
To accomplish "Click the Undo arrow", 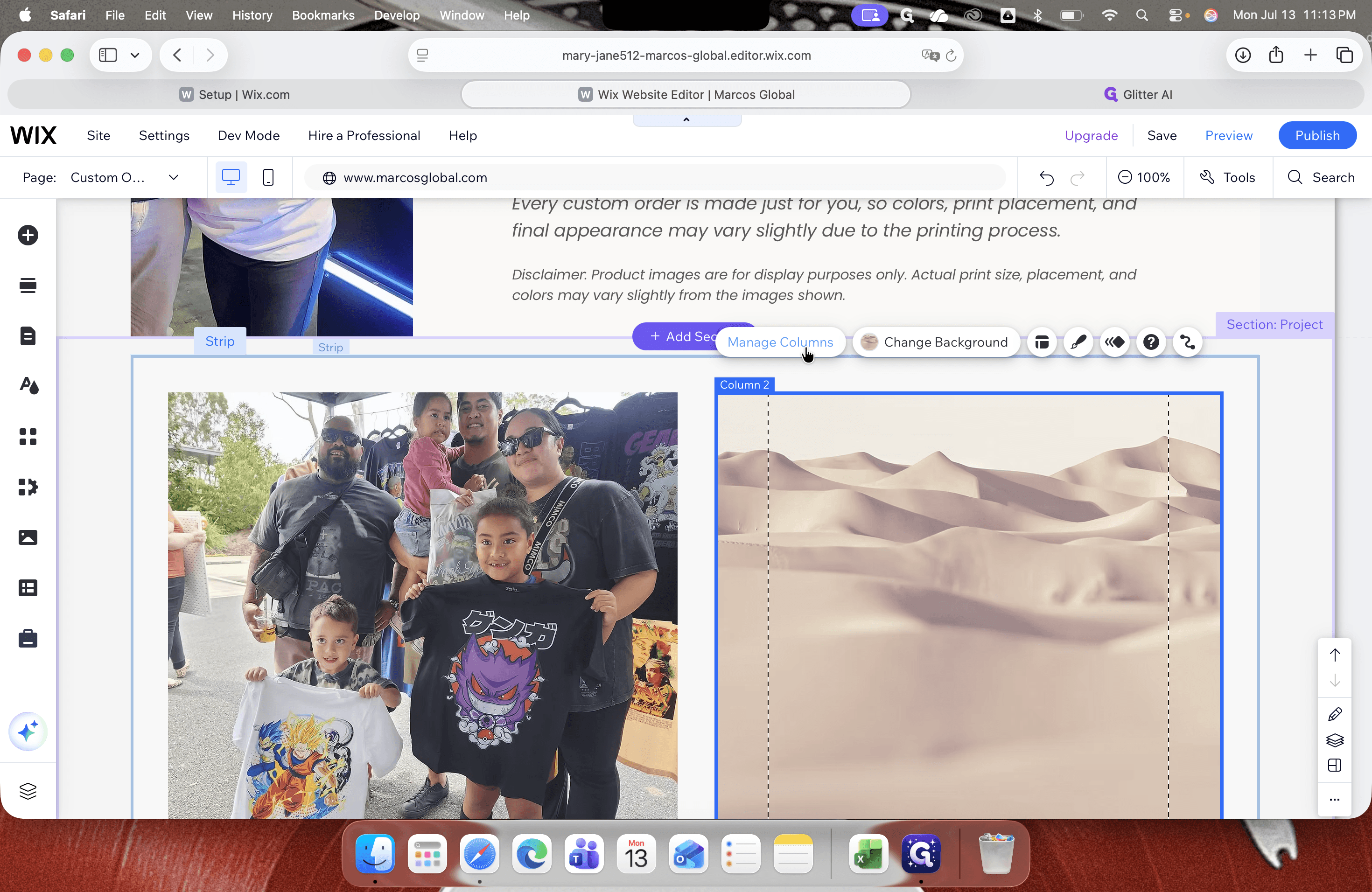I will 1046,177.
